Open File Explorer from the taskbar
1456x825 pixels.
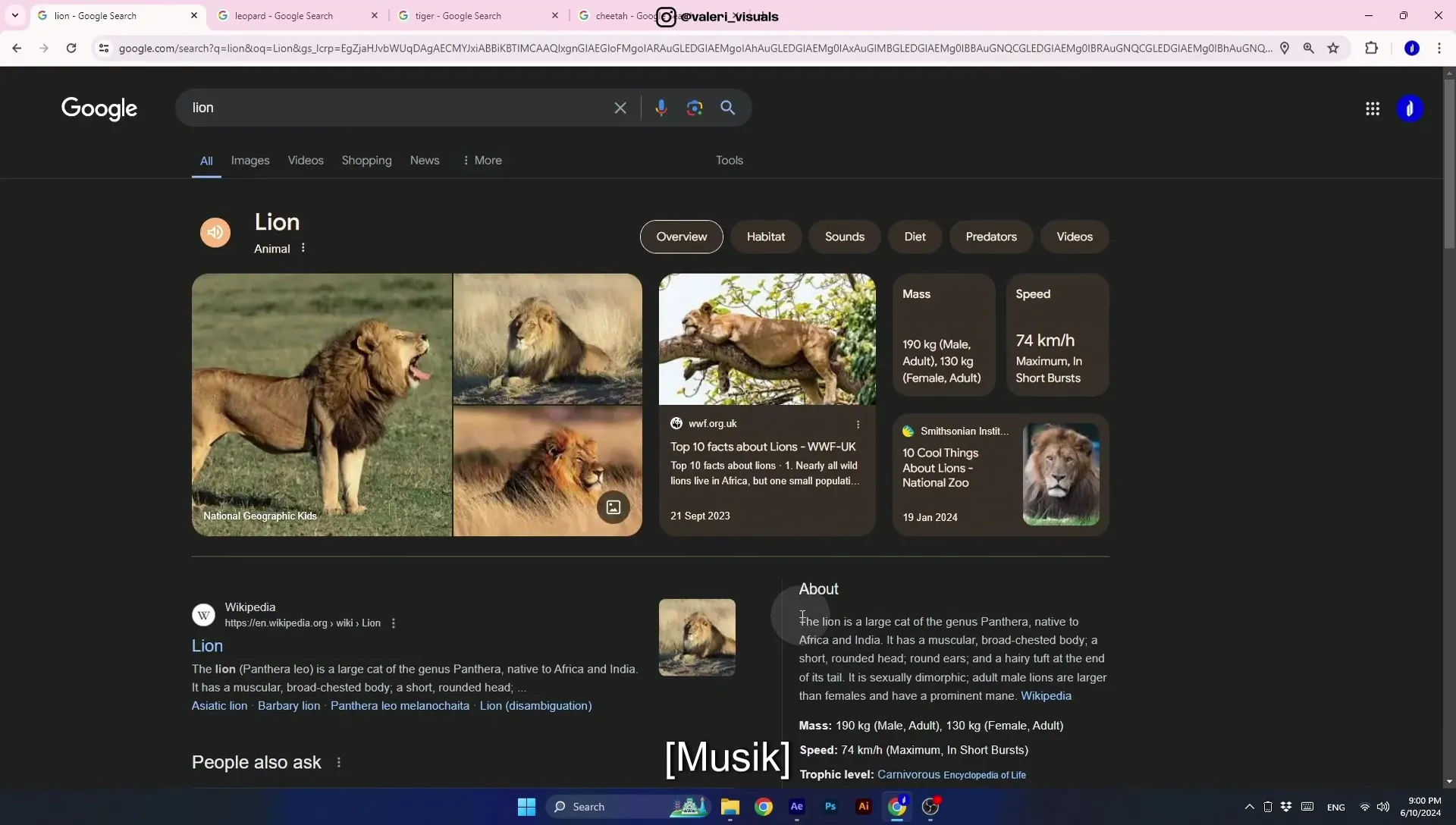coord(730,807)
